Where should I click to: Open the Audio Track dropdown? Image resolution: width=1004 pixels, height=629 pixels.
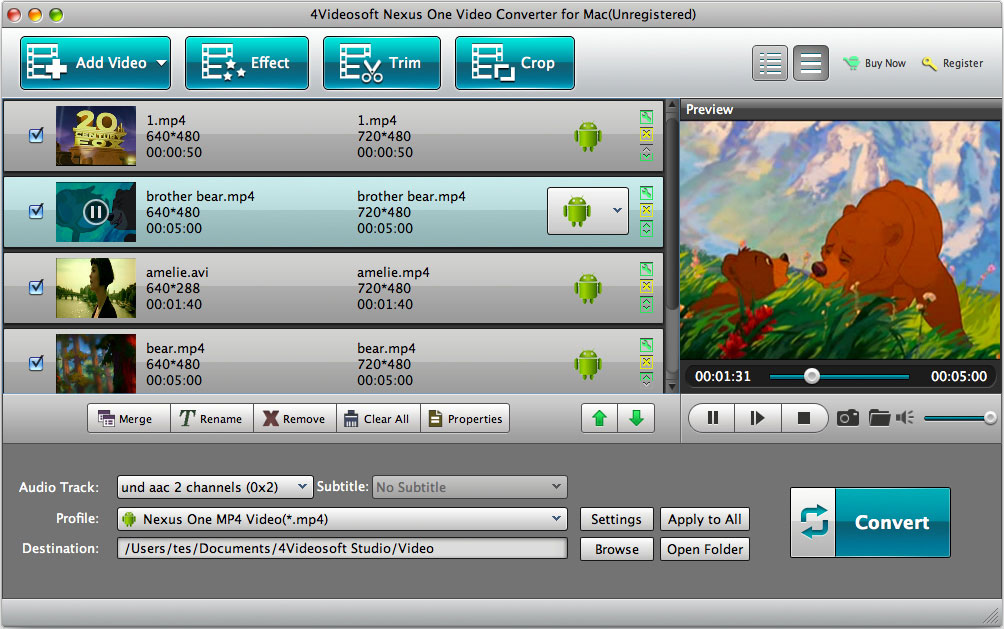[215, 487]
